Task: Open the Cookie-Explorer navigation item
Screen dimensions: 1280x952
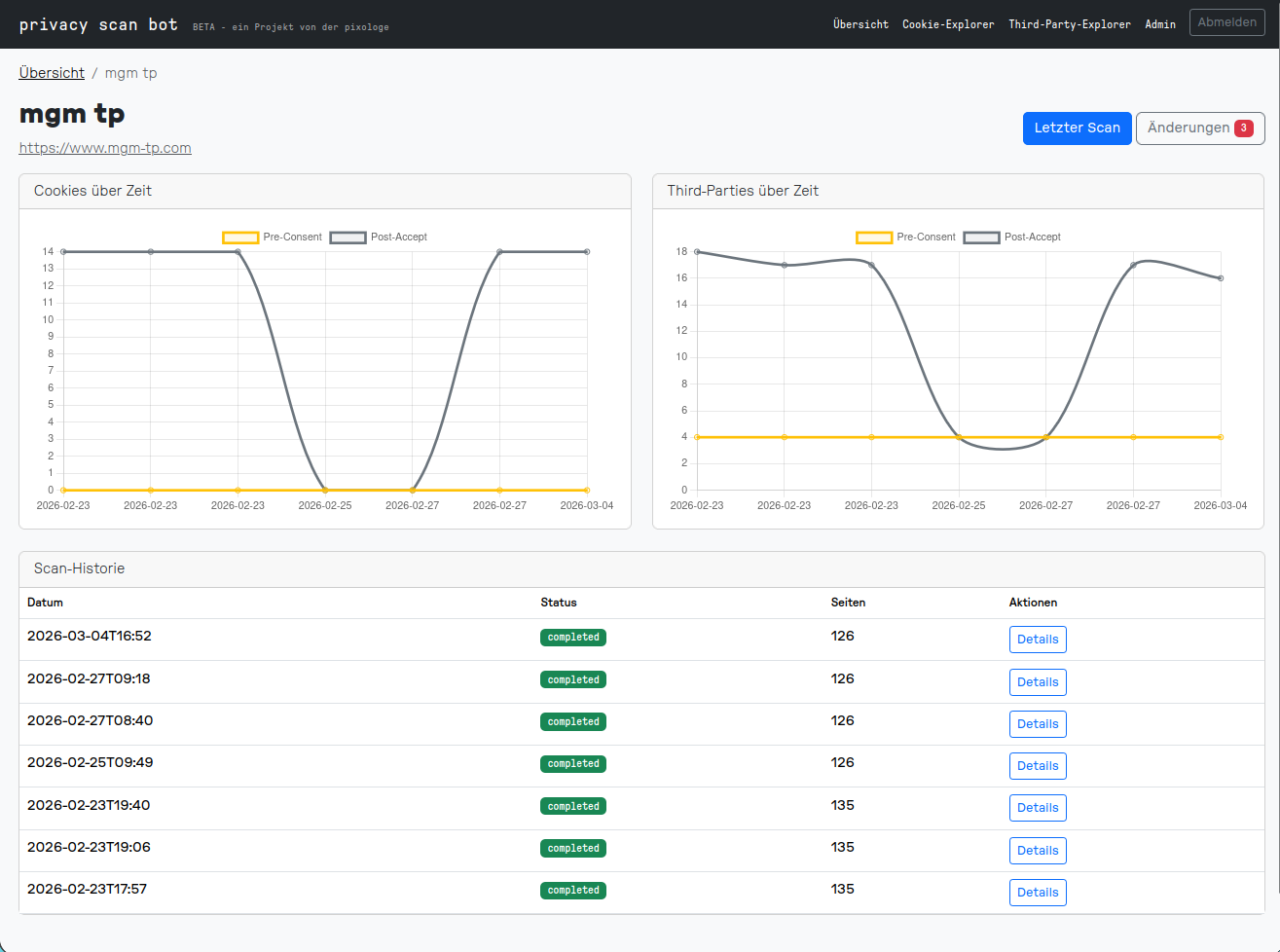Action: (948, 24)
